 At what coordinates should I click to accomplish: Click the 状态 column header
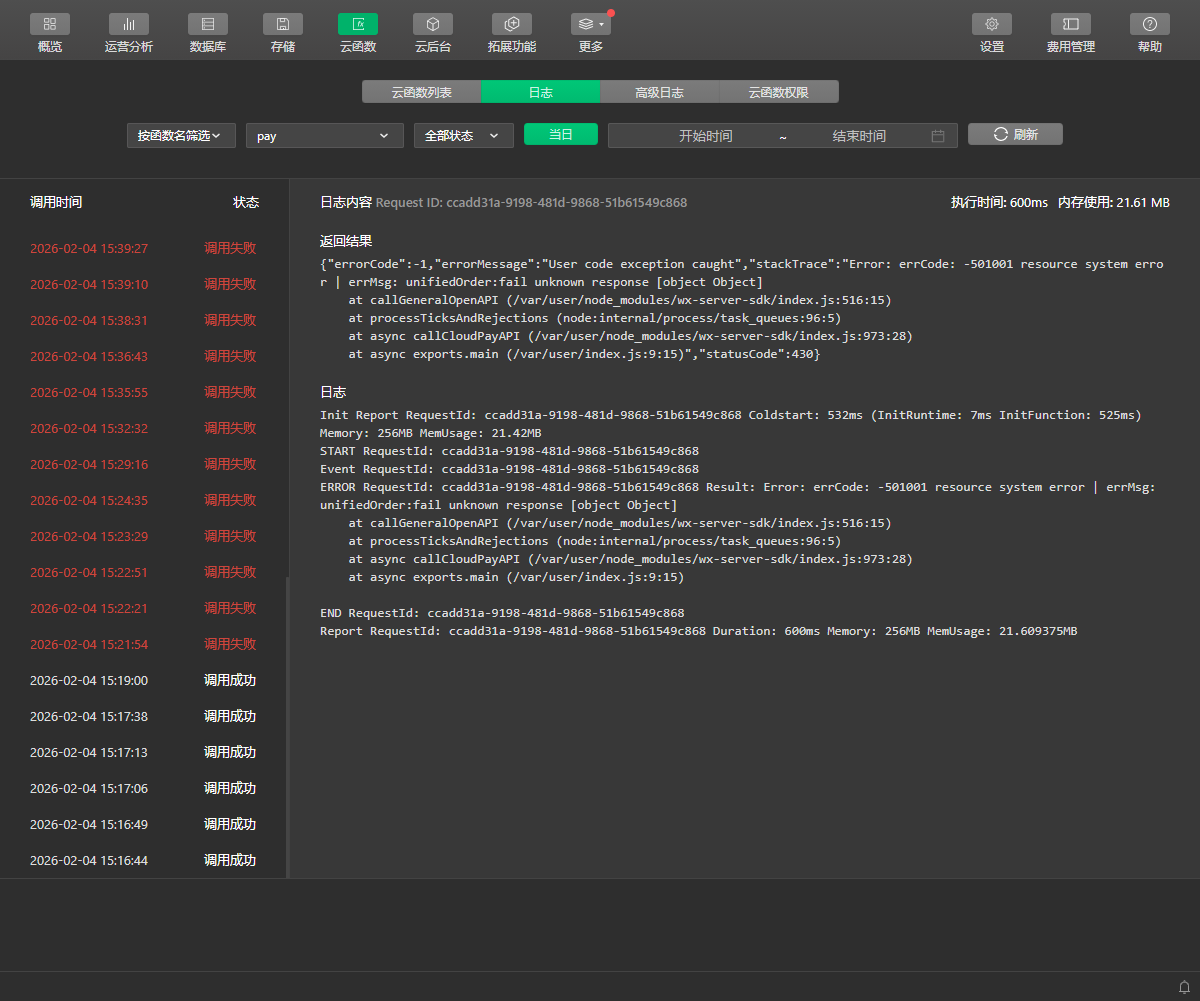pos(246,202)
